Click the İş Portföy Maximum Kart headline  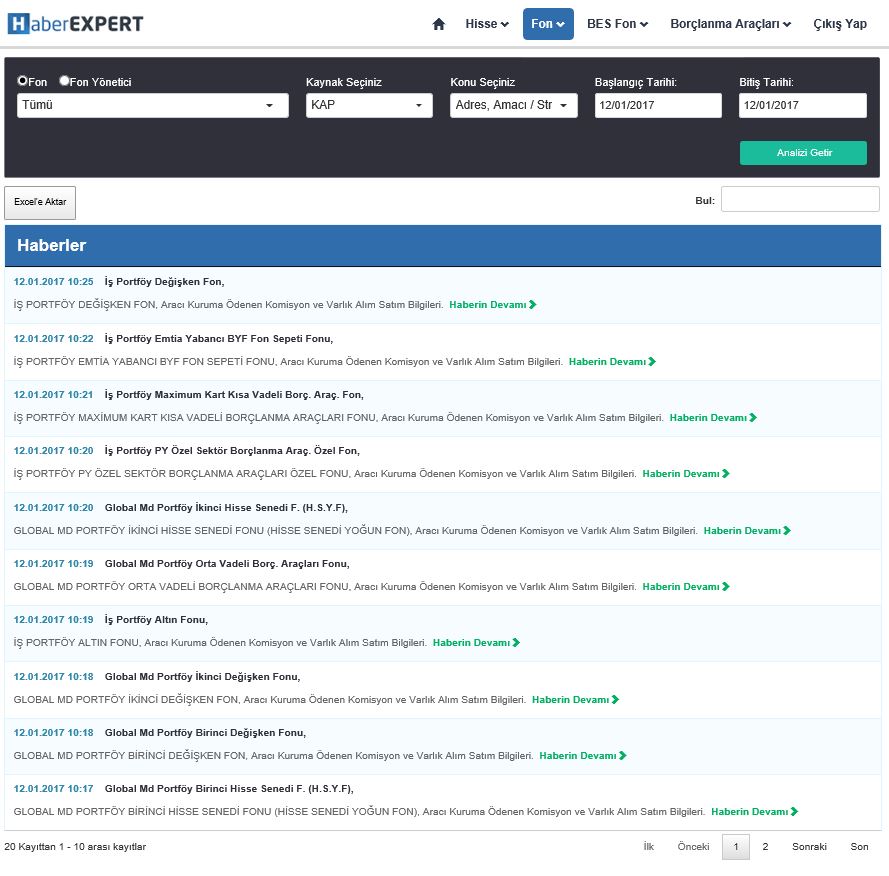(234, 395)
